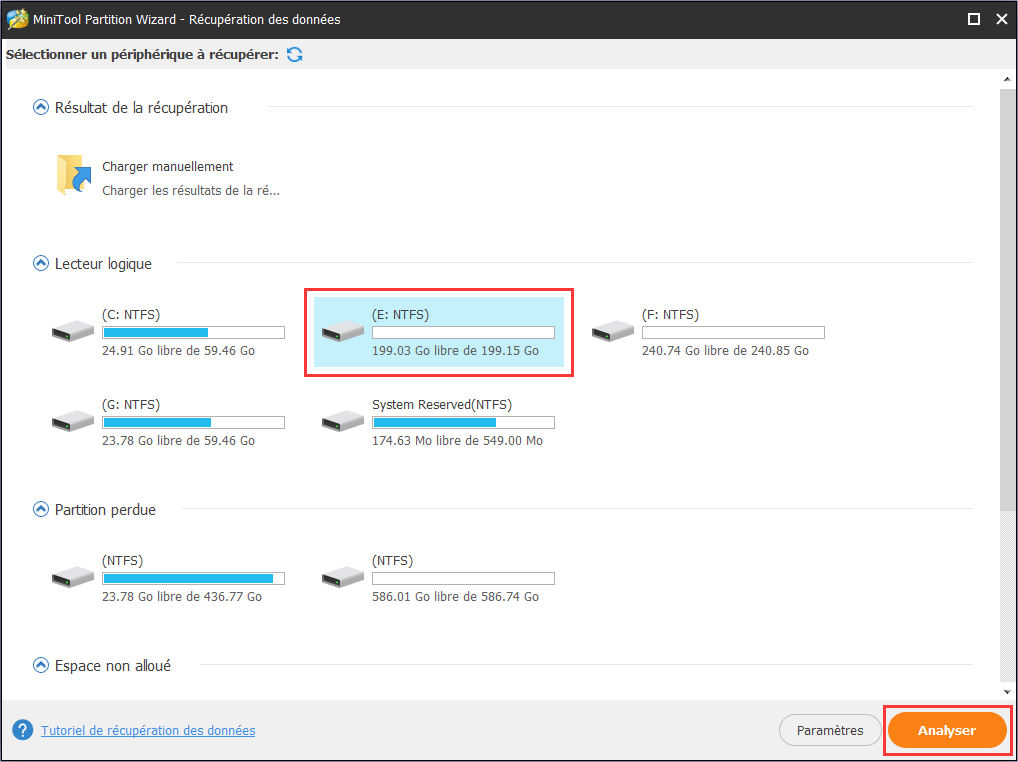Select the 586.74 Go lost partition icon
This screenshot has width=1018, height=762.
[343, 578]
